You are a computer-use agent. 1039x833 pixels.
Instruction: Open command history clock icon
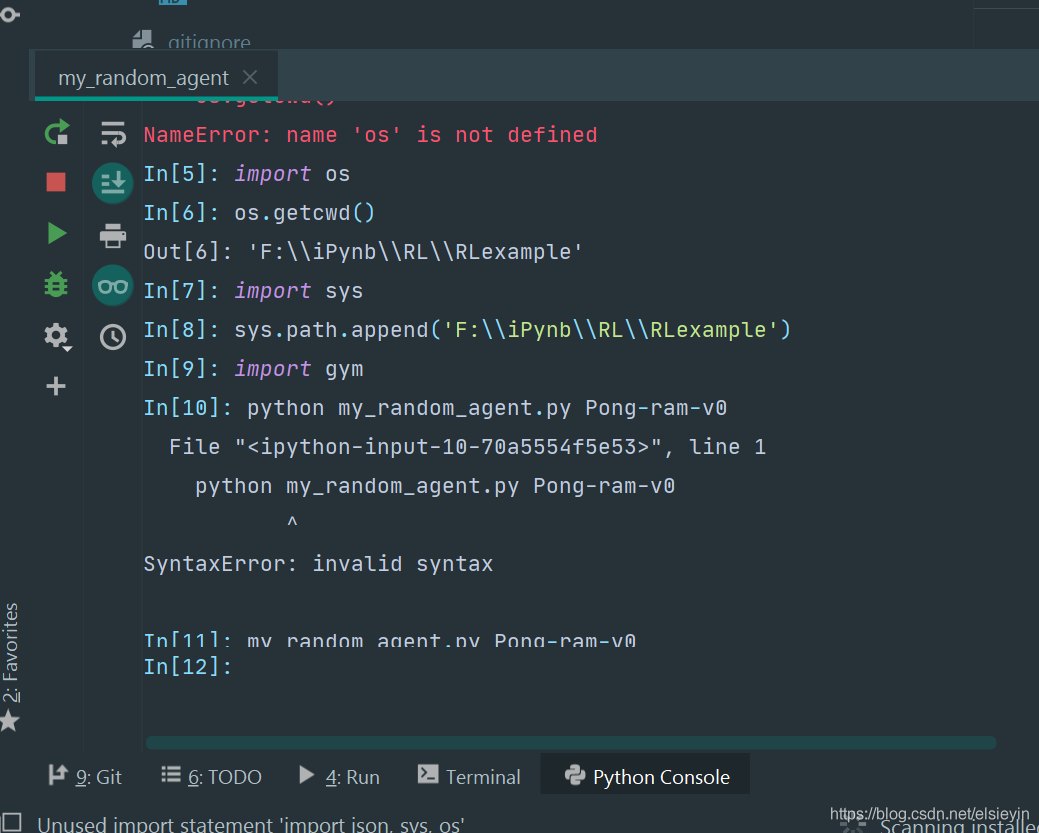(x=113, y=337)
